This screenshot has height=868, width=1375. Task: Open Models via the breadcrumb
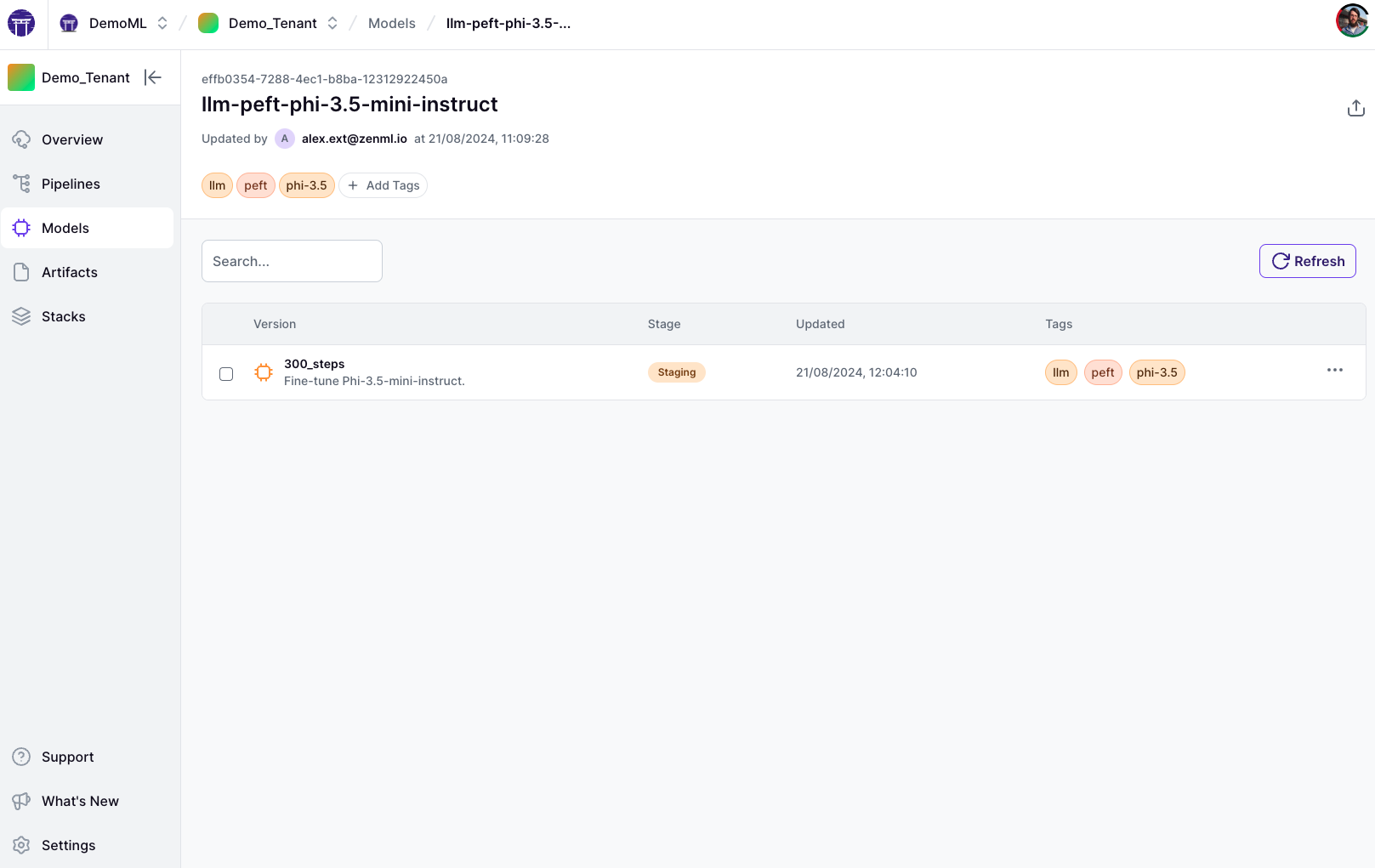[391, 23]
